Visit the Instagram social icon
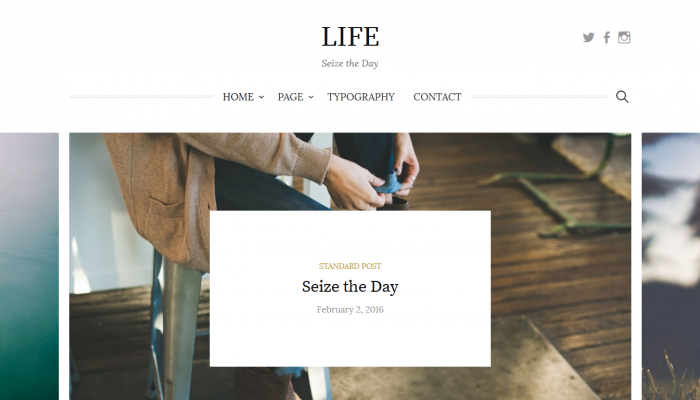The width and height of the screenshot is (700, 400). click(x=624, y=38)
